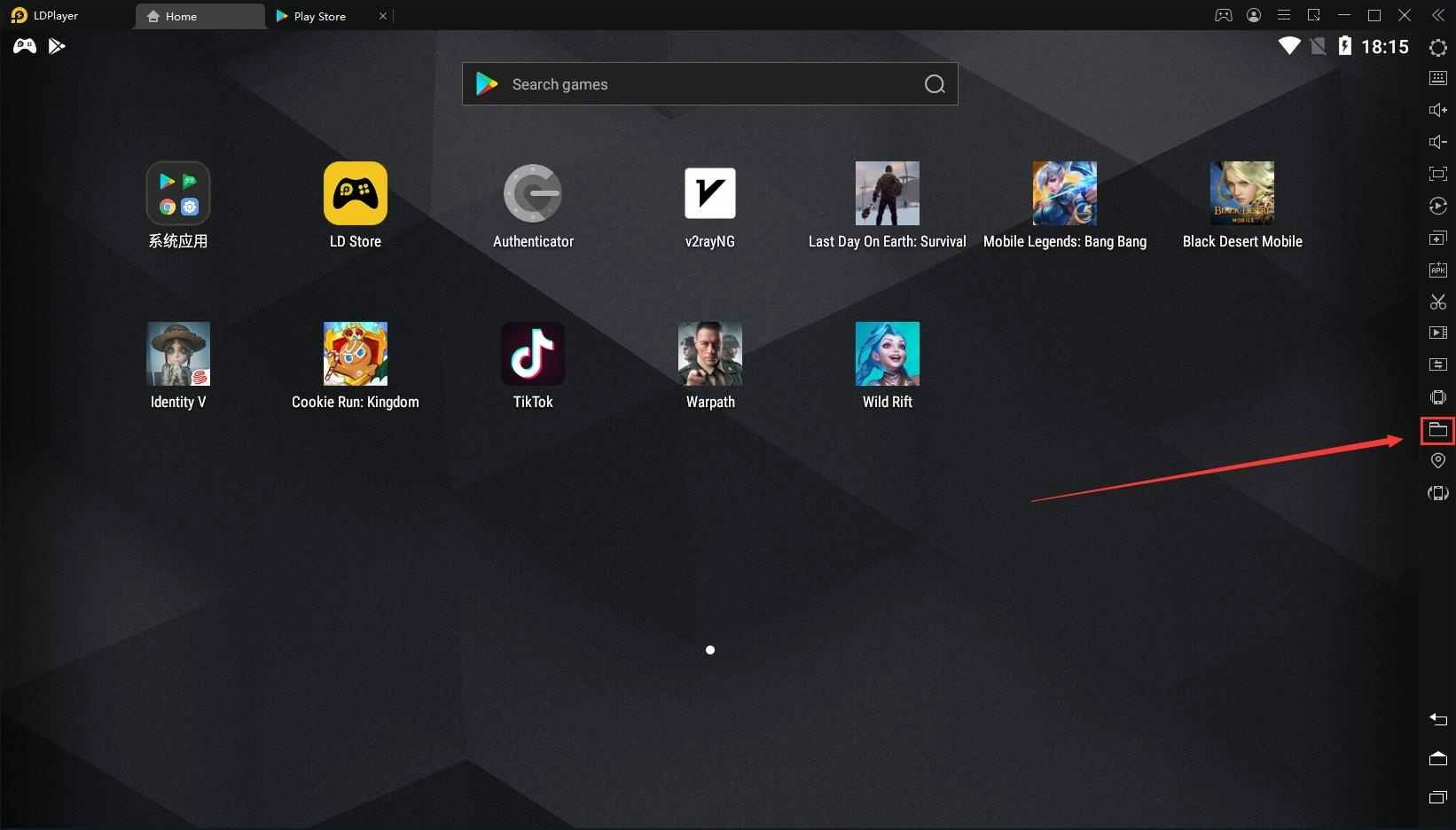Image resolution: width=1456 pixels, height=830 pixels.
Task: Decrease volume with the sidebar speaker icon
Action: click(x=1437, y=142)
